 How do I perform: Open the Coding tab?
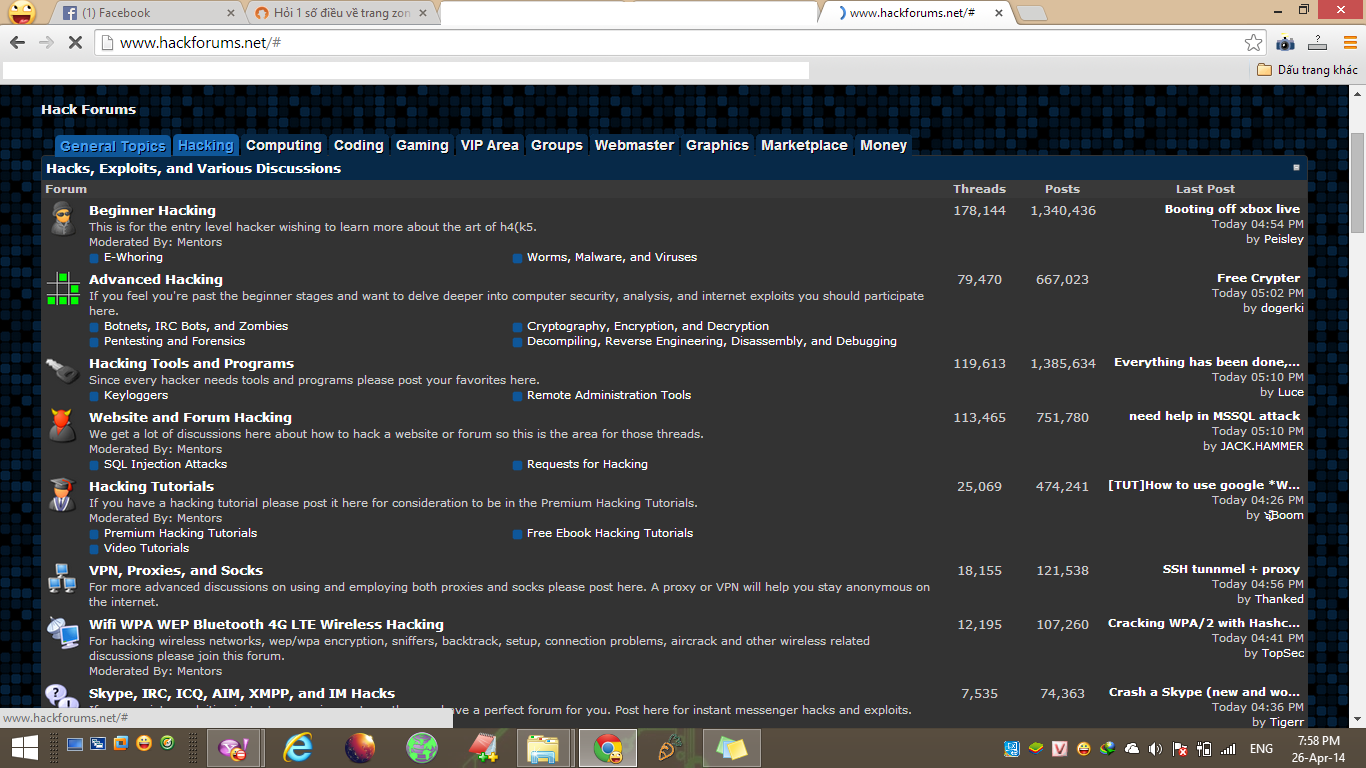click(x=359, y=145)
